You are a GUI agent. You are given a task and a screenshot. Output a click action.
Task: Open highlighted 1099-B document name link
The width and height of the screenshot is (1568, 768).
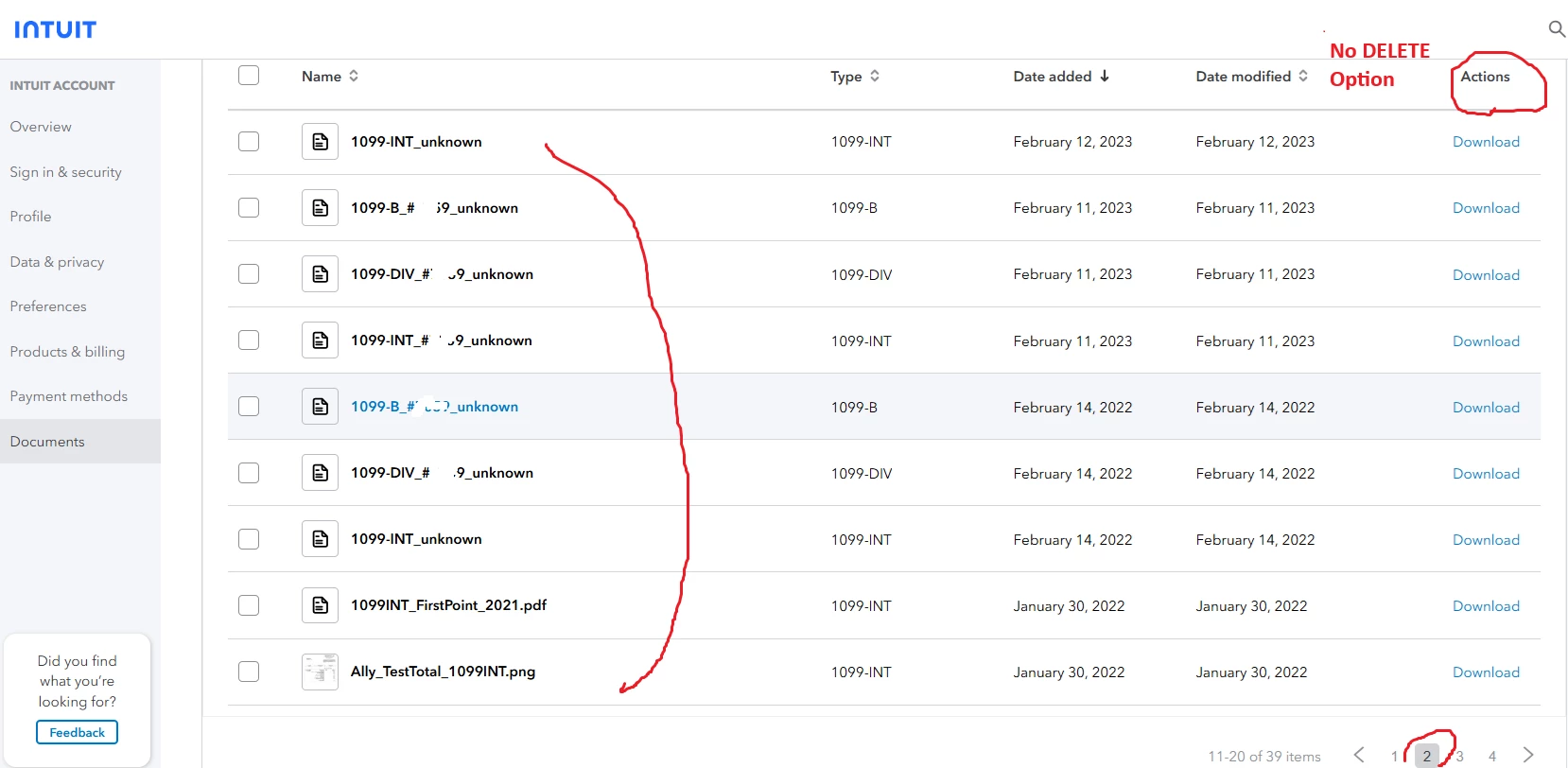point(434,407)
